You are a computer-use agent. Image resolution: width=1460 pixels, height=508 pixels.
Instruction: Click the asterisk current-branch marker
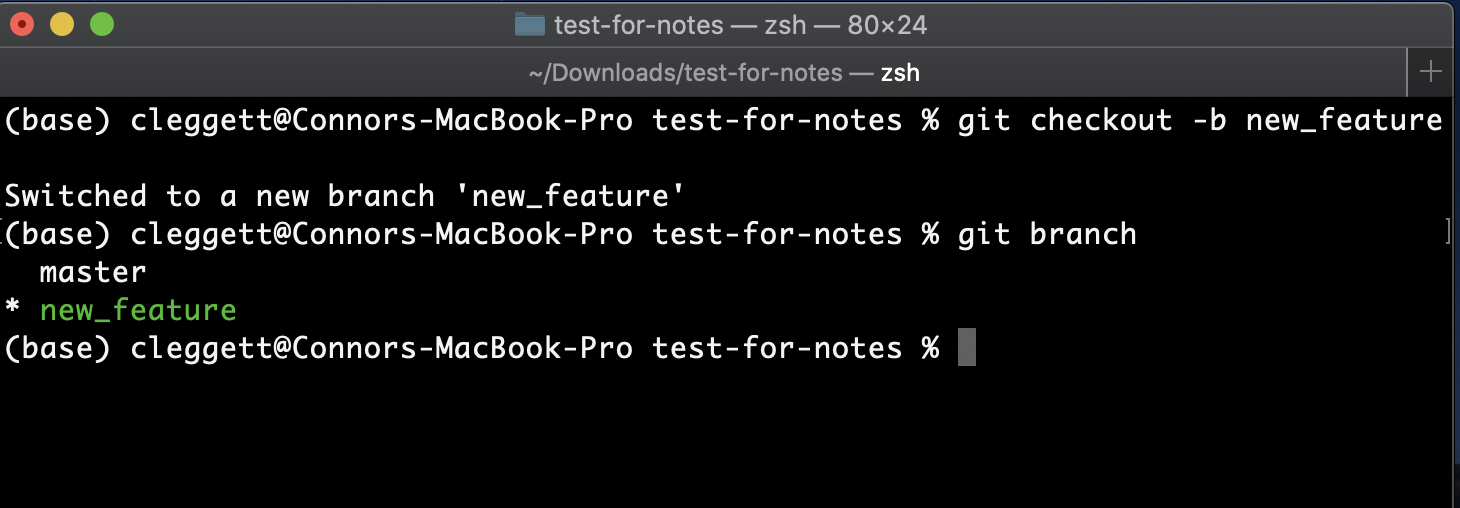pyautogui.click(x=13, y=311)
